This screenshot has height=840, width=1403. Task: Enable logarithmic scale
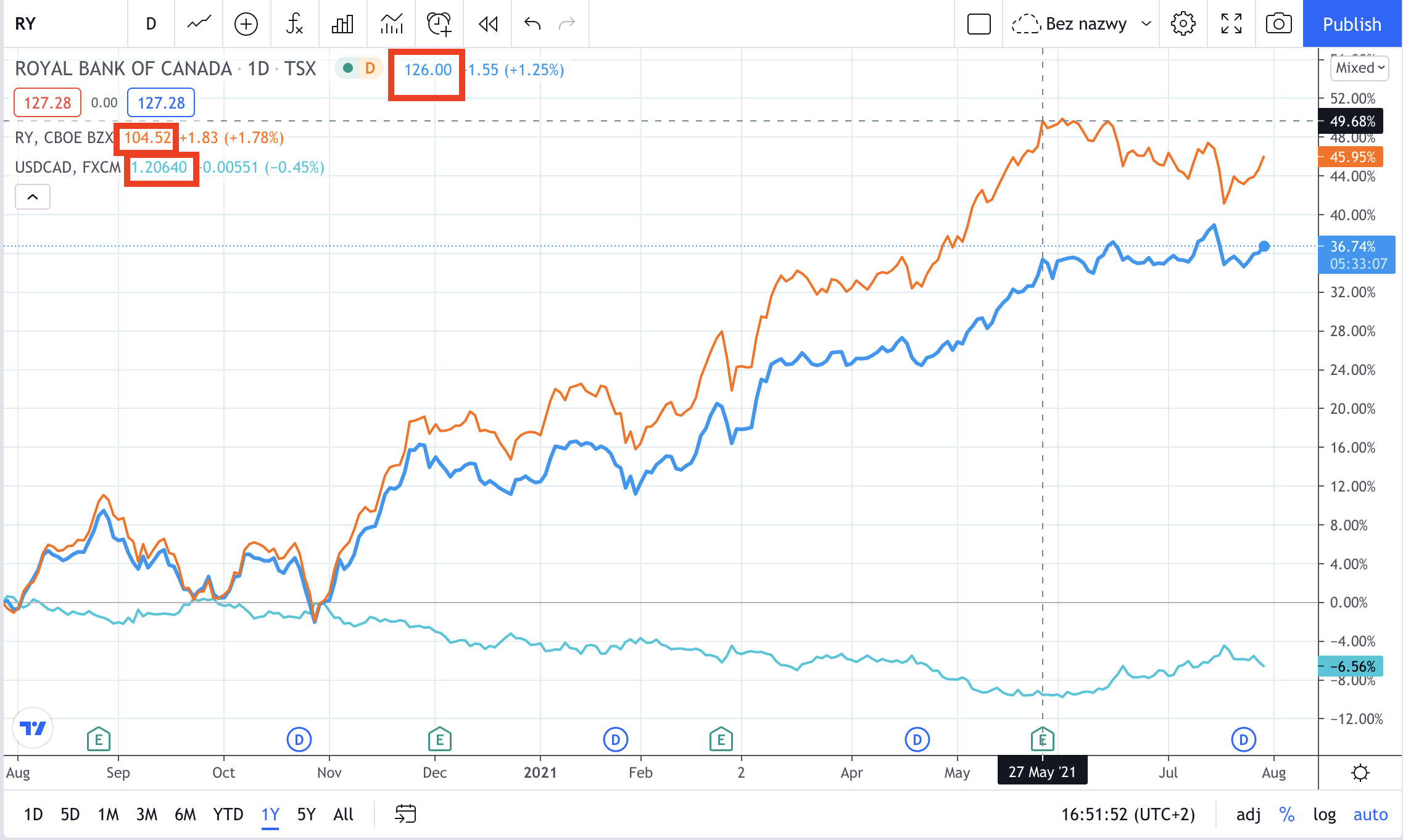(x=1325, y=814)
